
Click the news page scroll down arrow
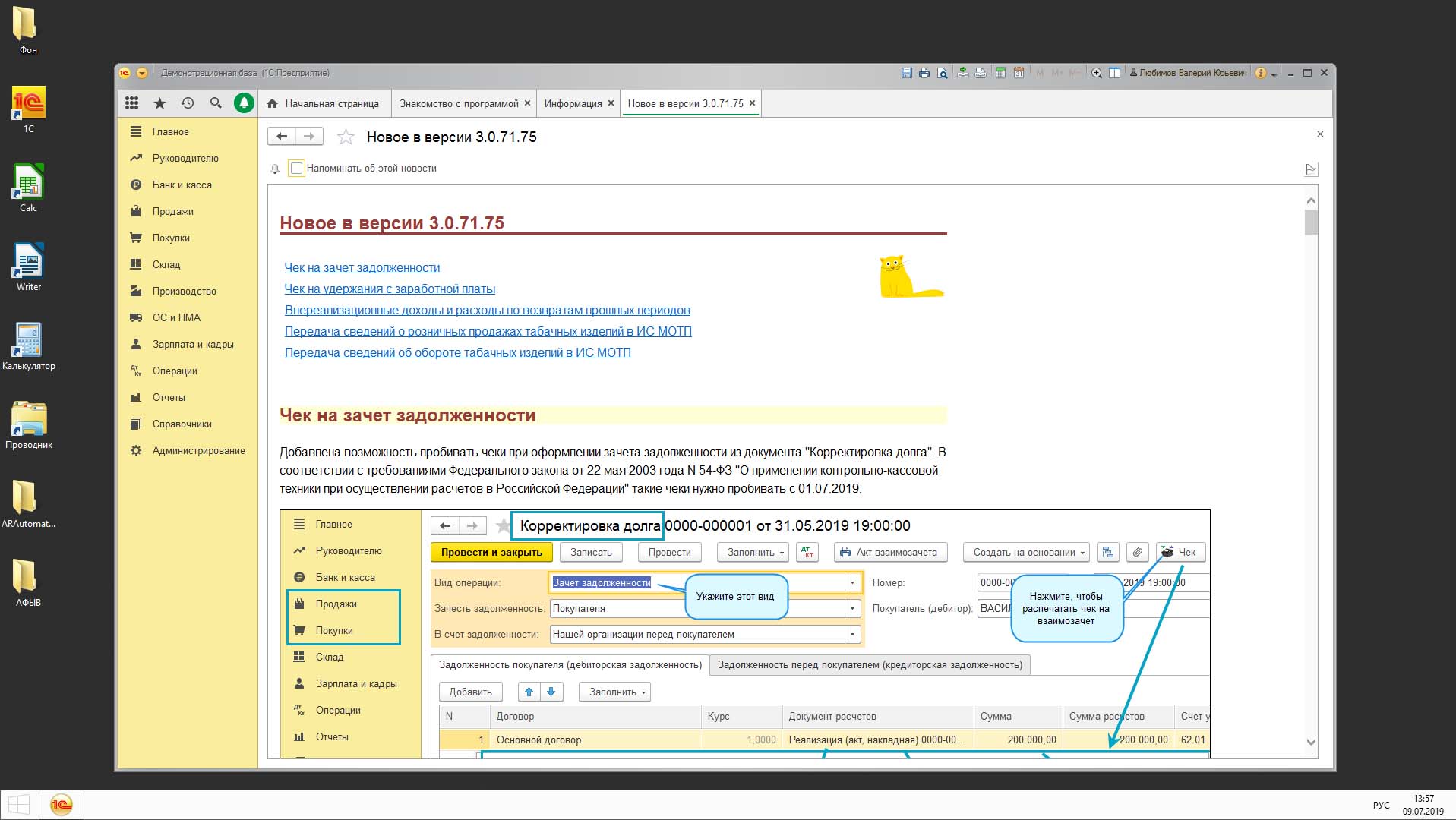coord(1311,742)
